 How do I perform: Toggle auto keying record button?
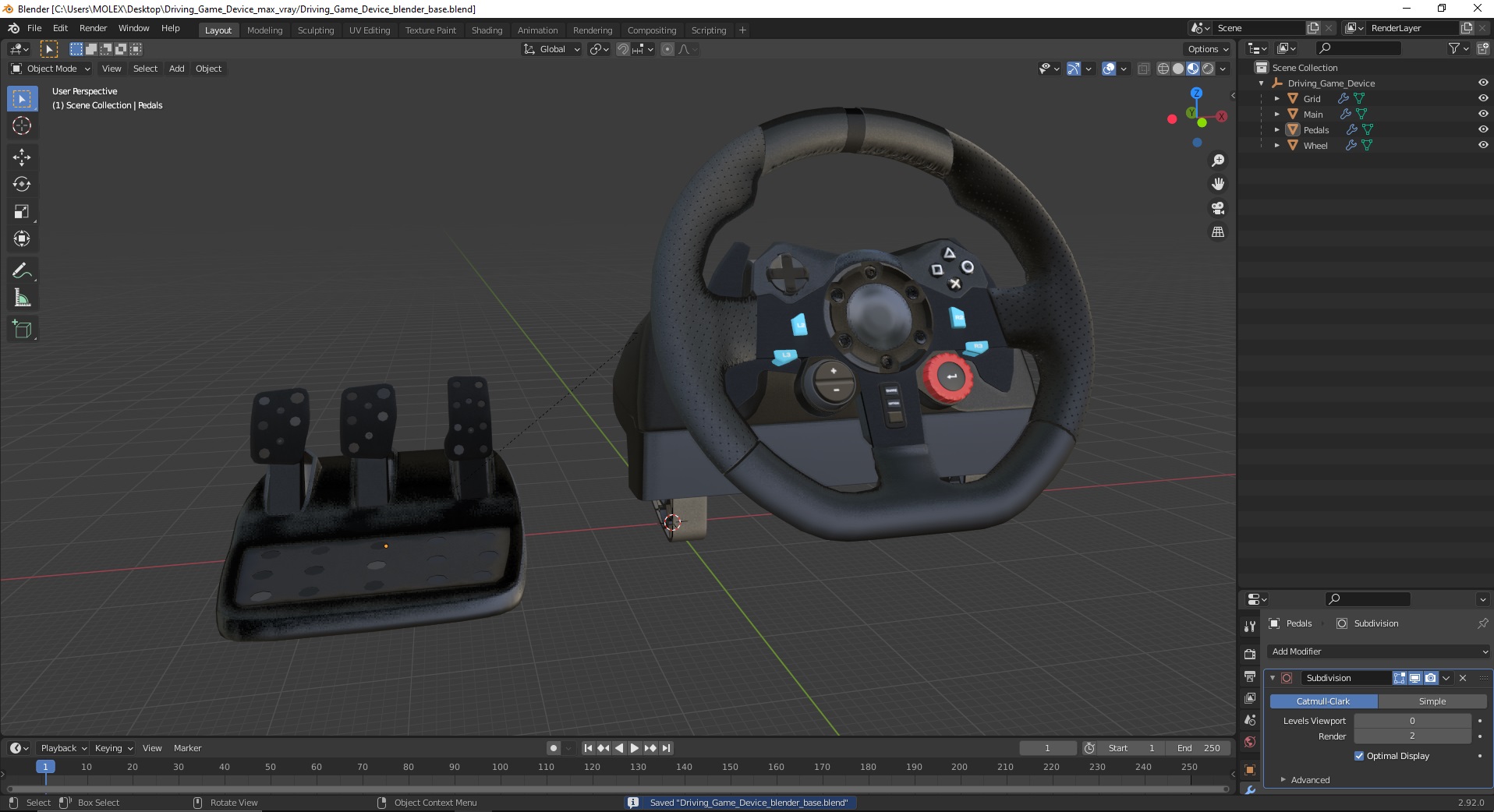(x=554, y=748)
